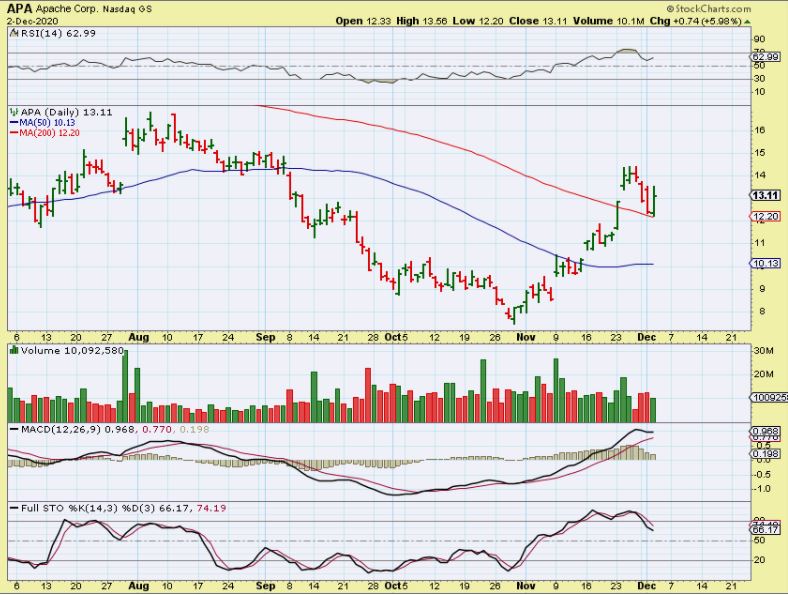Viewport: 788px width, 595px height.
Task: Click the 0.198 histogram tag on right axis
Action: [x=765, y=454]
